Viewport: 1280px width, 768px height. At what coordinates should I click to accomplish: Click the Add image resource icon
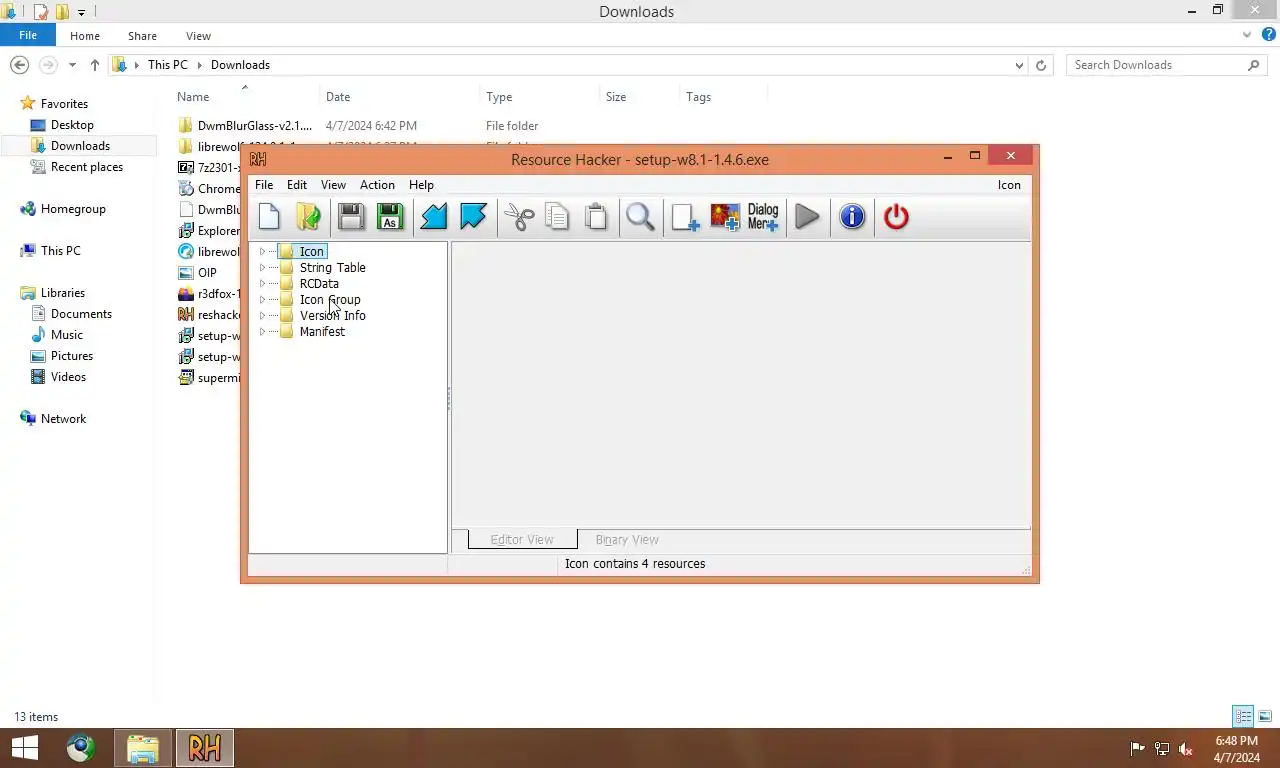pyautogui.click(x=725, y=217)
